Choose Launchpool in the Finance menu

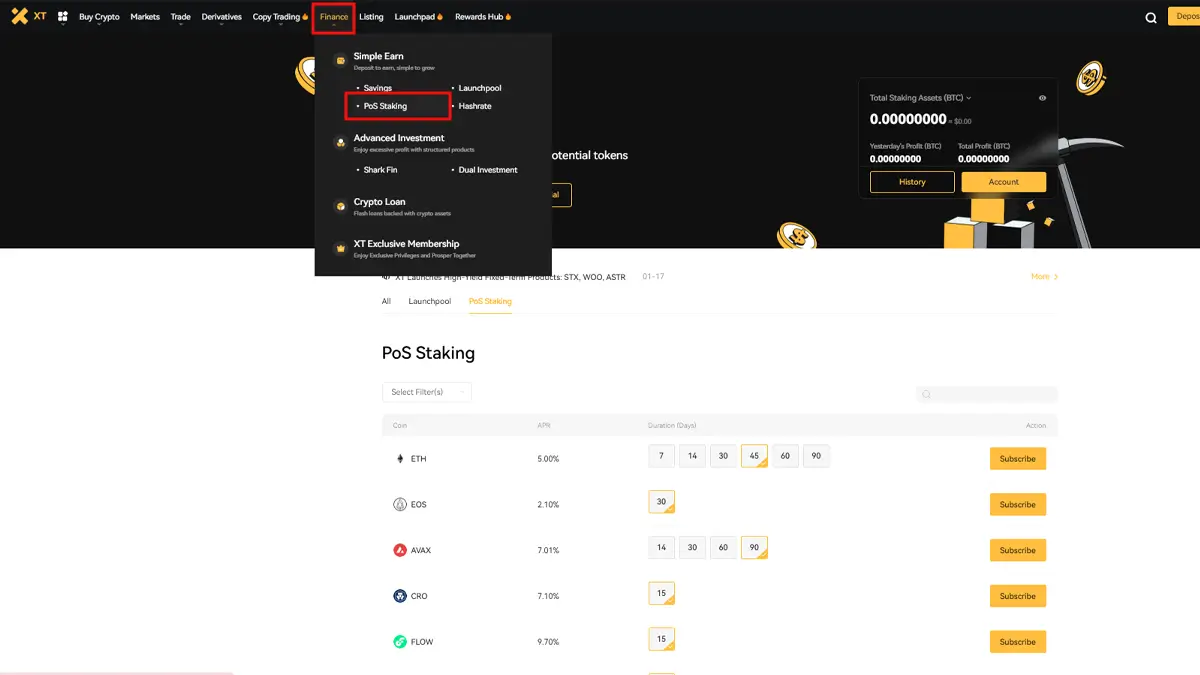pos(480,88)
